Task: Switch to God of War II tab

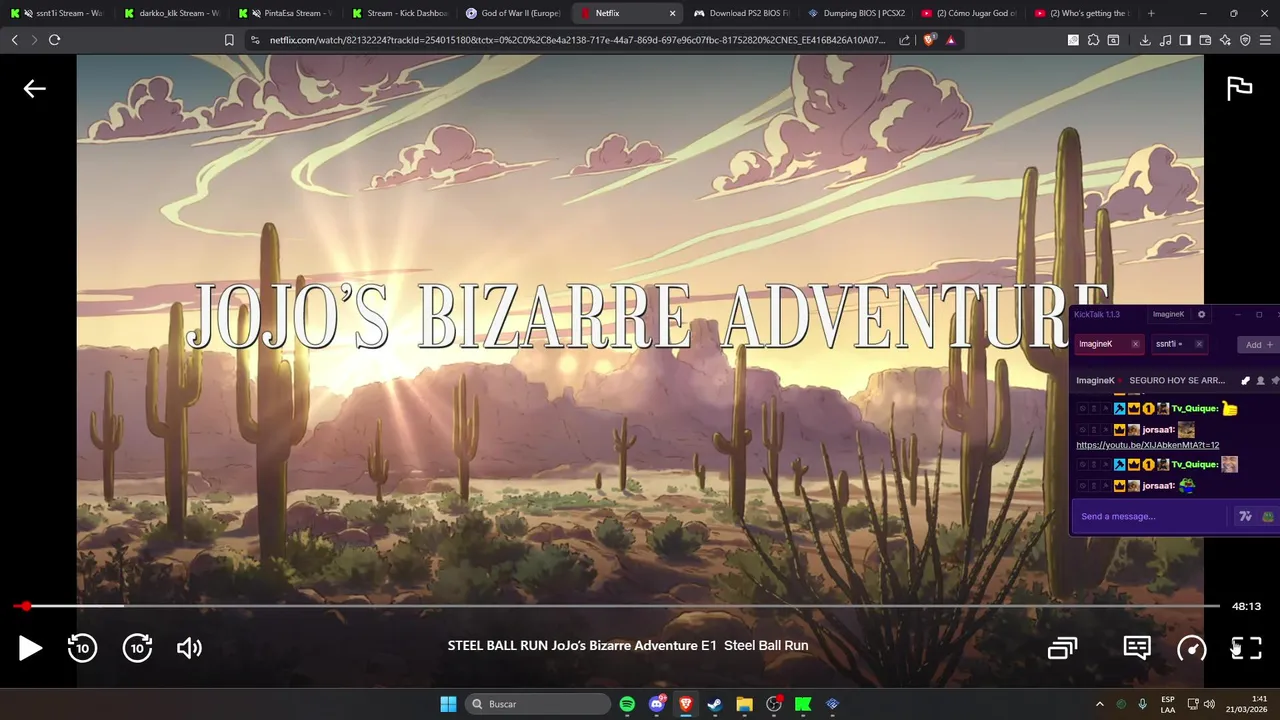Action: [514, 13]
